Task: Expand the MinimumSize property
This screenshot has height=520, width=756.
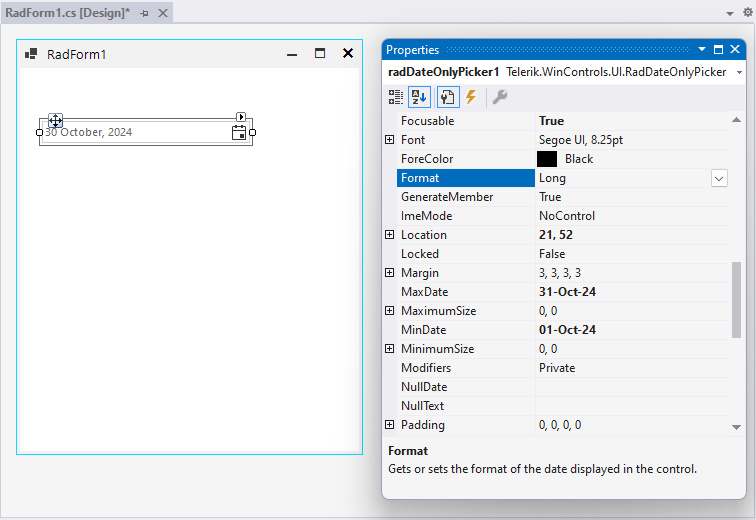Action: (390, 349)
